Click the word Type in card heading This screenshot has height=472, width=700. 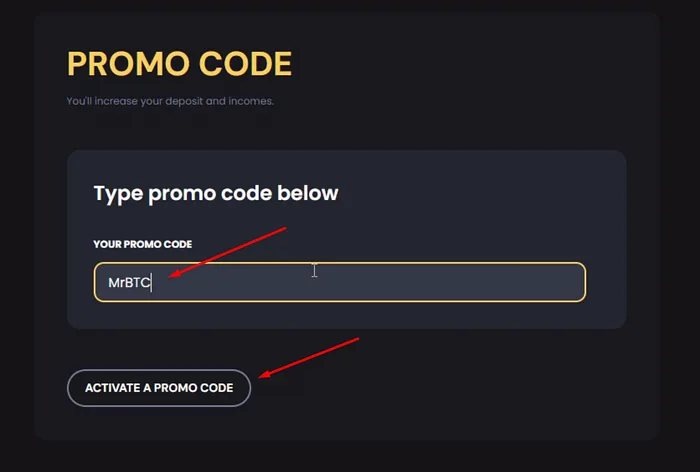coord(117,193)
